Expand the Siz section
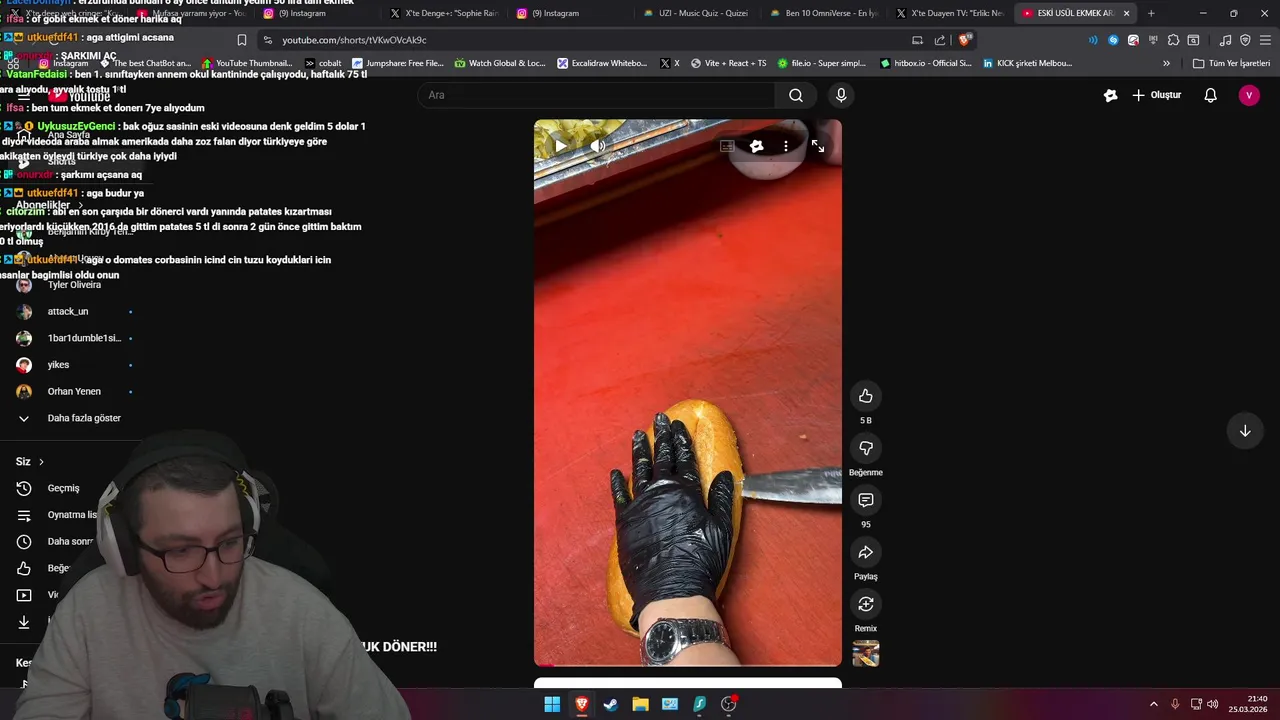This screenshot has height=720, width=1280. [30, 462]
